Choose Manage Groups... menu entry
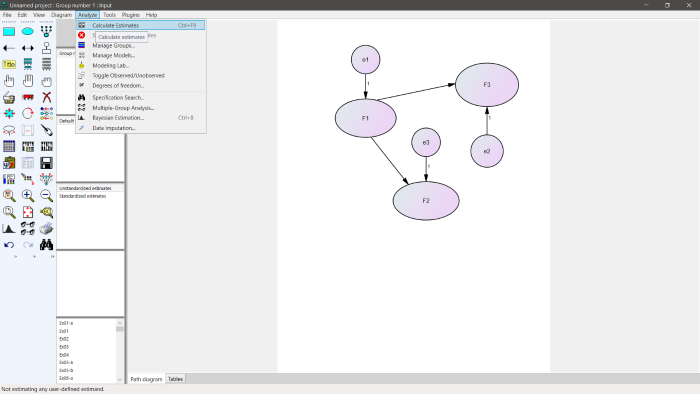This screenshot has width=700, height=394. tap(141, 46)
